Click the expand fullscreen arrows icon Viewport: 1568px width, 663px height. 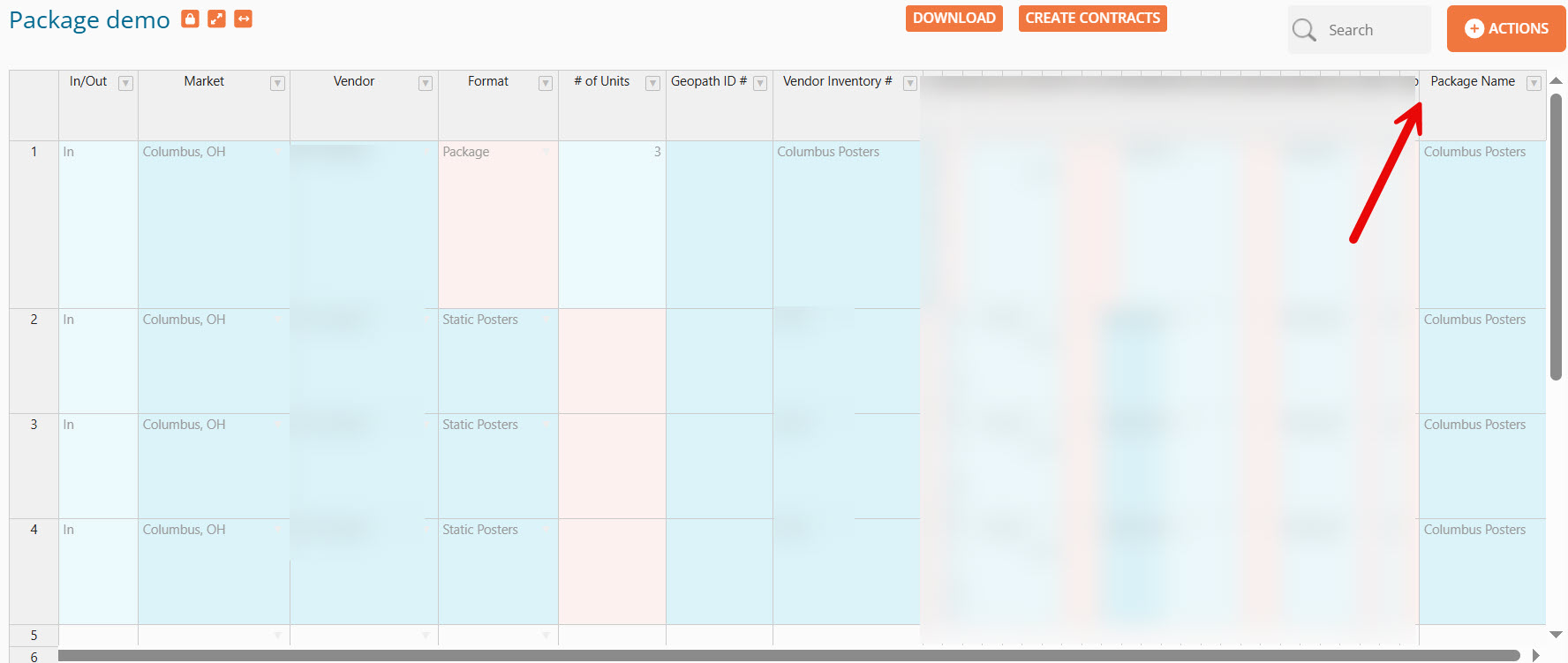216,19
